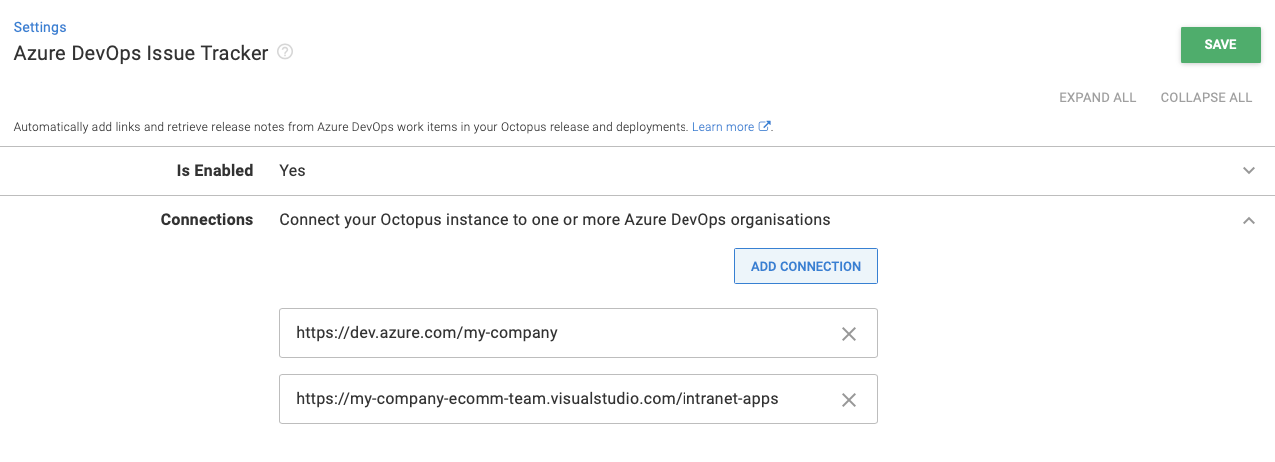
Task: Click the help icon beside Azure DevOps Issue Tracker
Action: pyautogui.click(x=285, y=53)
